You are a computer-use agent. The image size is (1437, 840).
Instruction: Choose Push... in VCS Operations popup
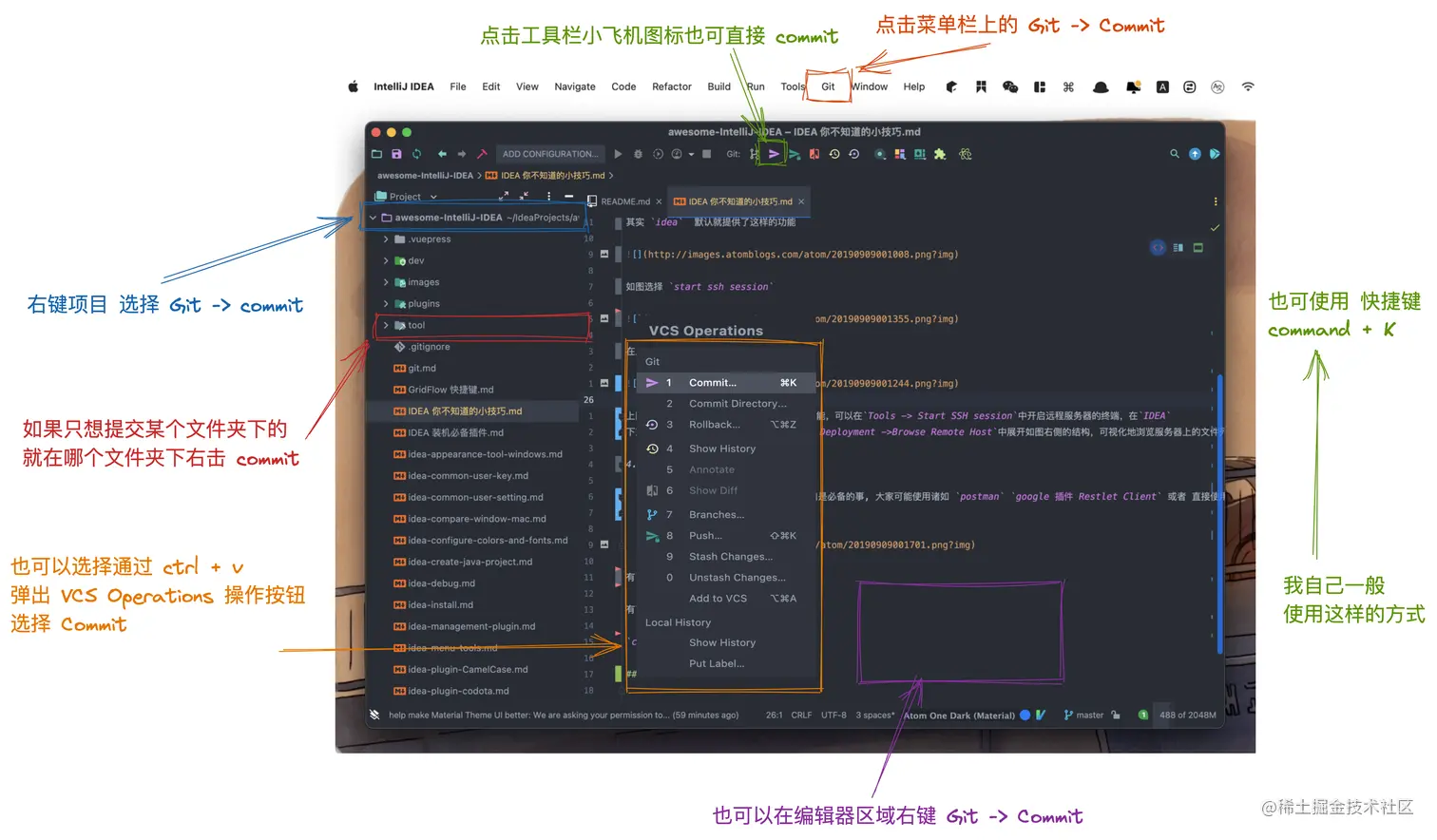click(728, 536)
